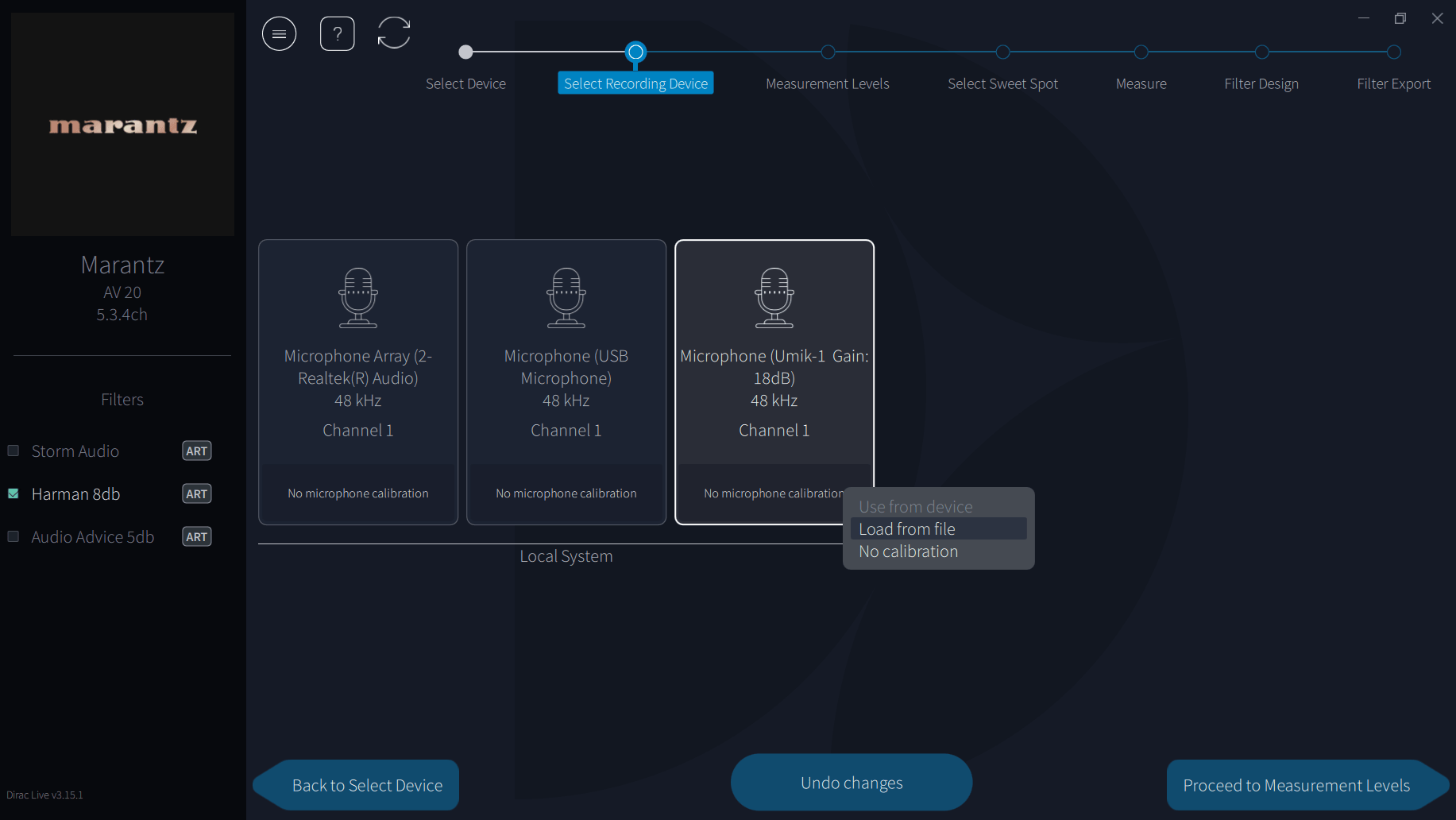Viewport: 1456px width, 820px height.
Task: Expand the Umik-1 microphone calibration dropdown
Action: click(x=774, y=493)
